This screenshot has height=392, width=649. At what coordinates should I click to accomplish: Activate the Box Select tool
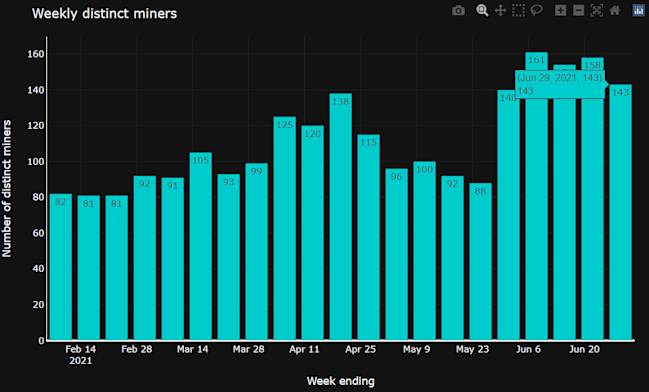[518, 10]
